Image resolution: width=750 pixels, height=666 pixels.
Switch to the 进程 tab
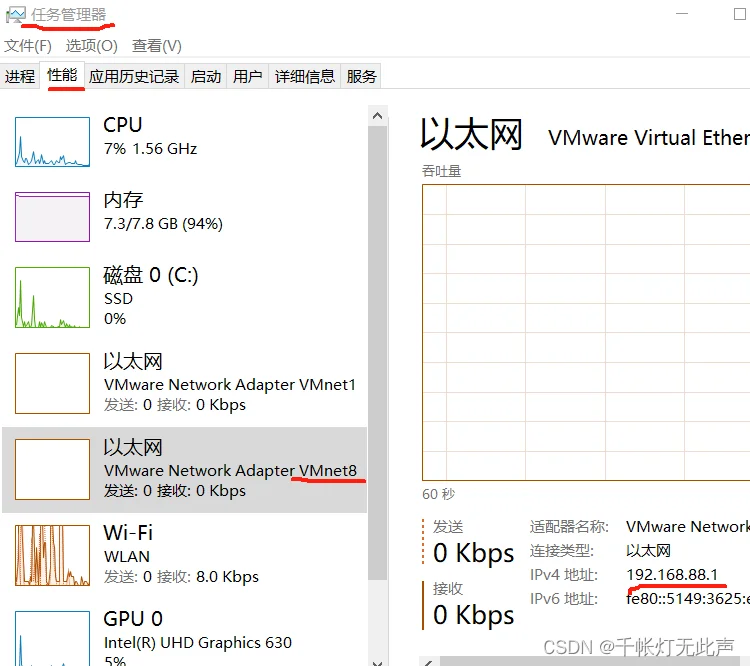pos(20,77)
